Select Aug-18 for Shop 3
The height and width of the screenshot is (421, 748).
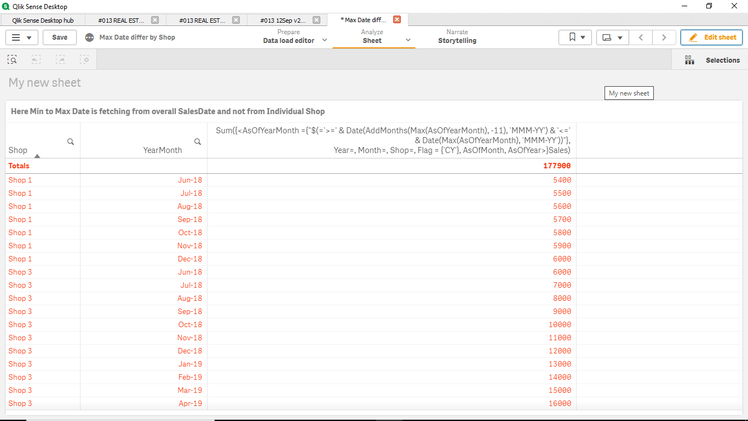(189, 298)
